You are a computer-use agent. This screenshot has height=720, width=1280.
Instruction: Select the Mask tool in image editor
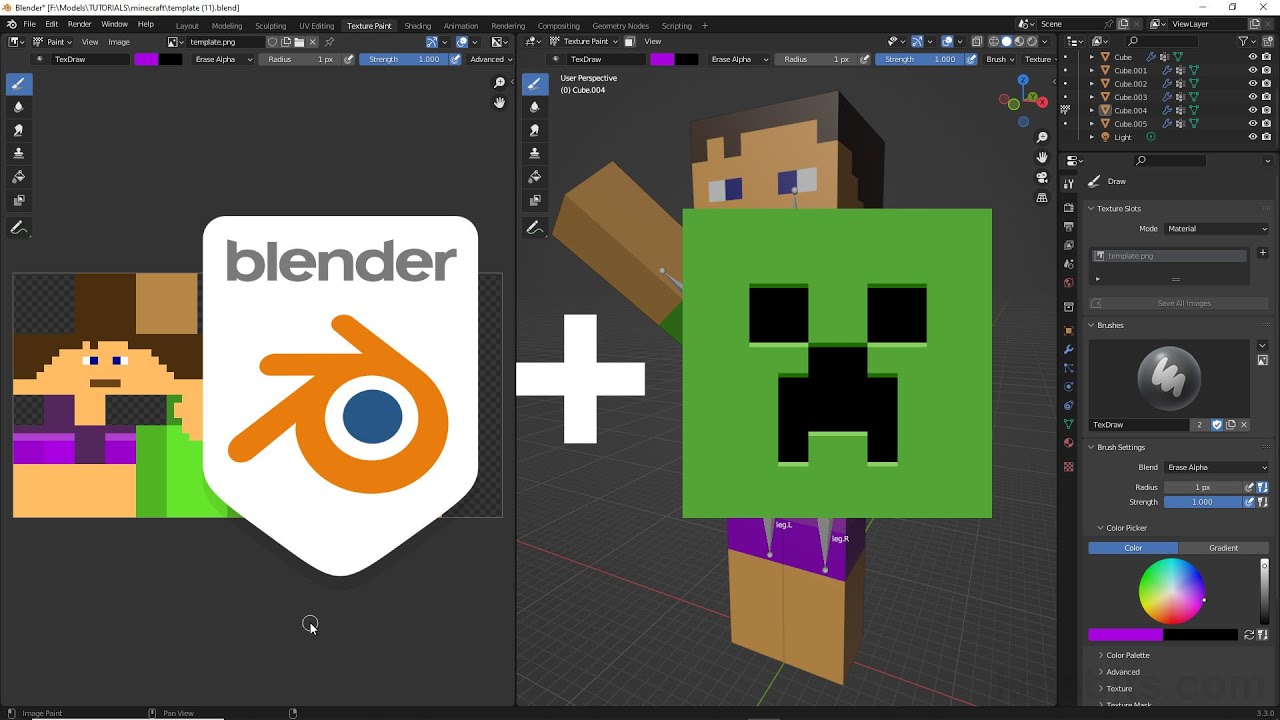coord(18,199)
